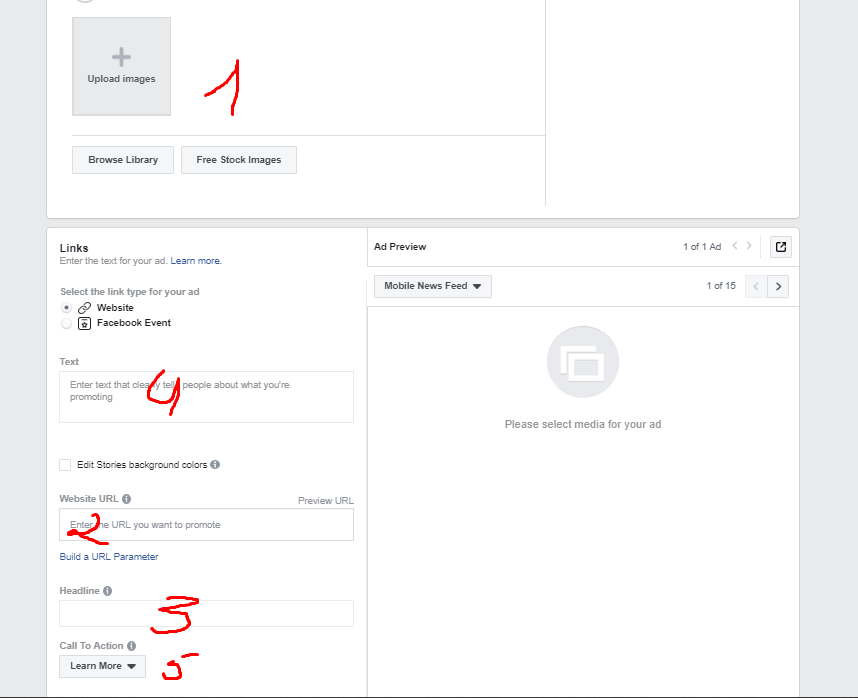Click the Free Stock Images button

tap(239, 160)
